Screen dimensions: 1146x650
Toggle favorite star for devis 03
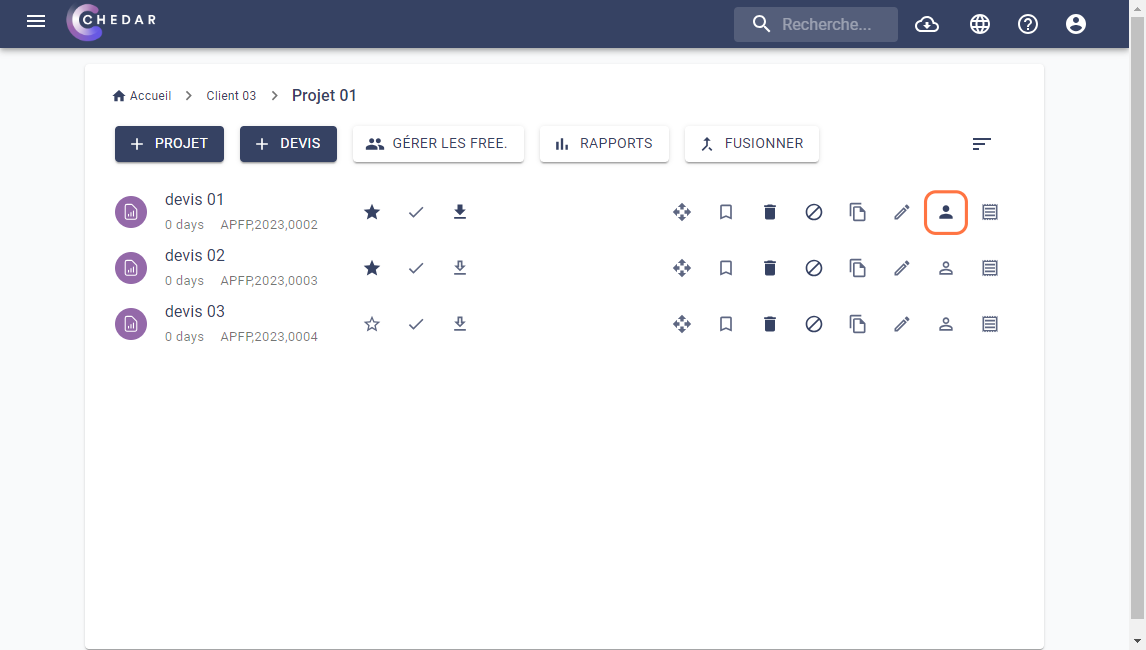pyautogui.click(x=372, y=324)
